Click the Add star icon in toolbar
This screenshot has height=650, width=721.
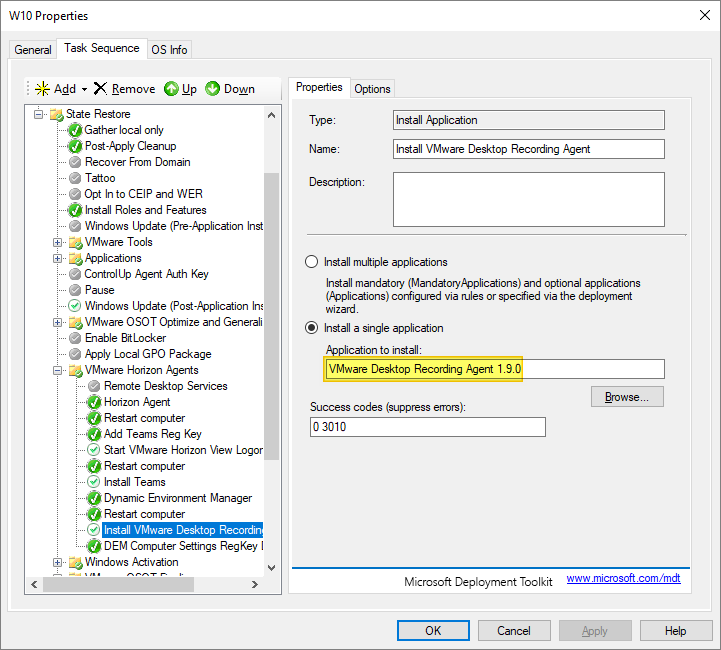pyautogui.click(x=42, y=89)
